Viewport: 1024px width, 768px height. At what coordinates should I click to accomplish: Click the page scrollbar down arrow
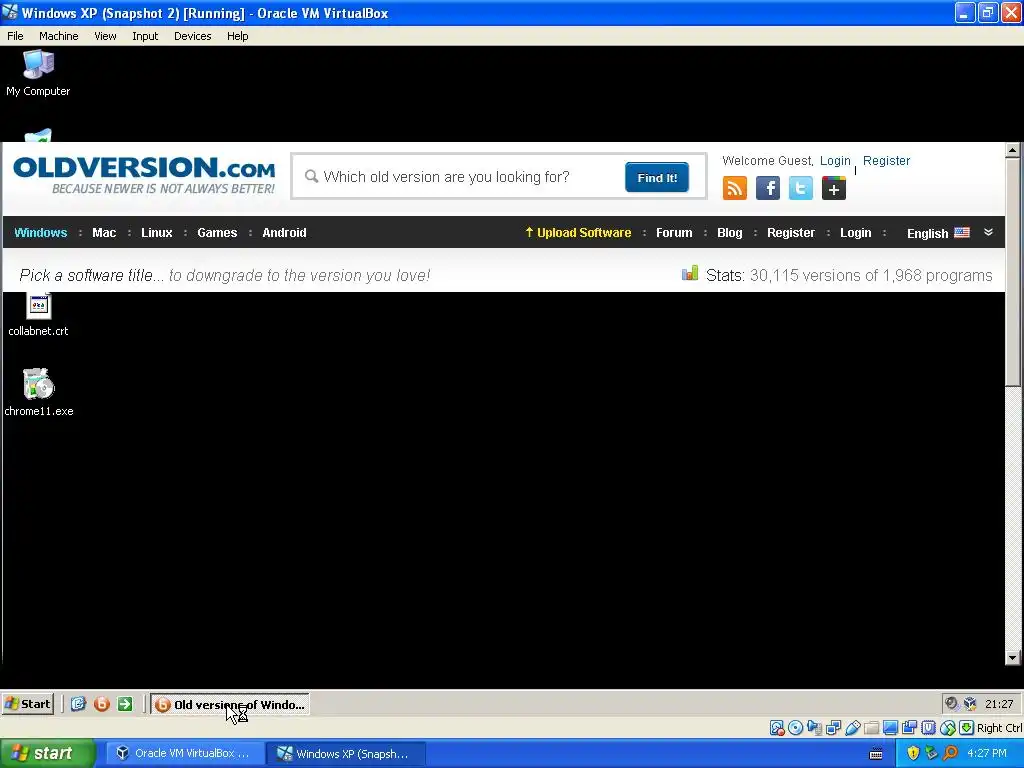click(1012, 658)
